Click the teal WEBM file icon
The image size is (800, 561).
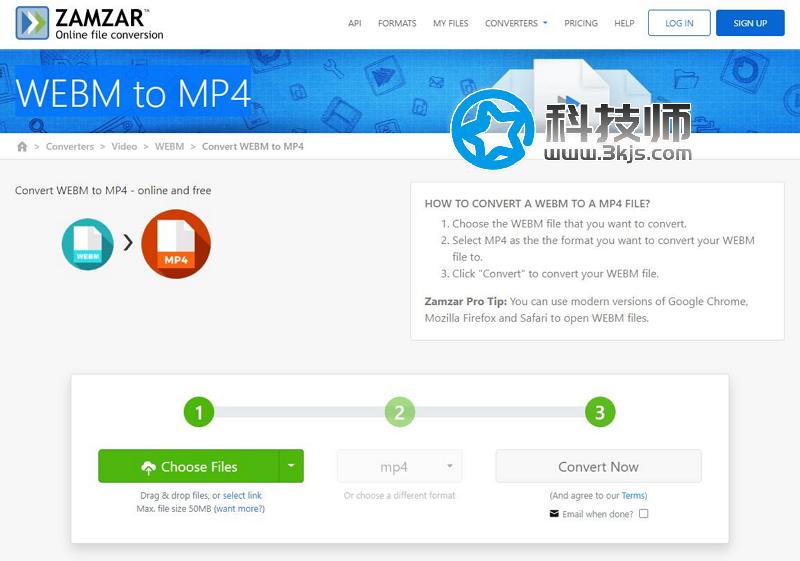coord(88,244)
